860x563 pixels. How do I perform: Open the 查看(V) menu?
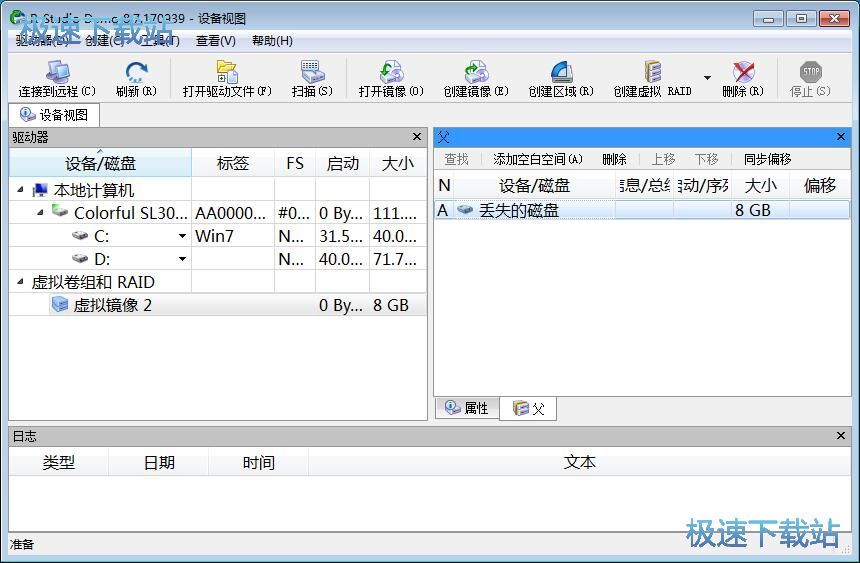point(215,41)
